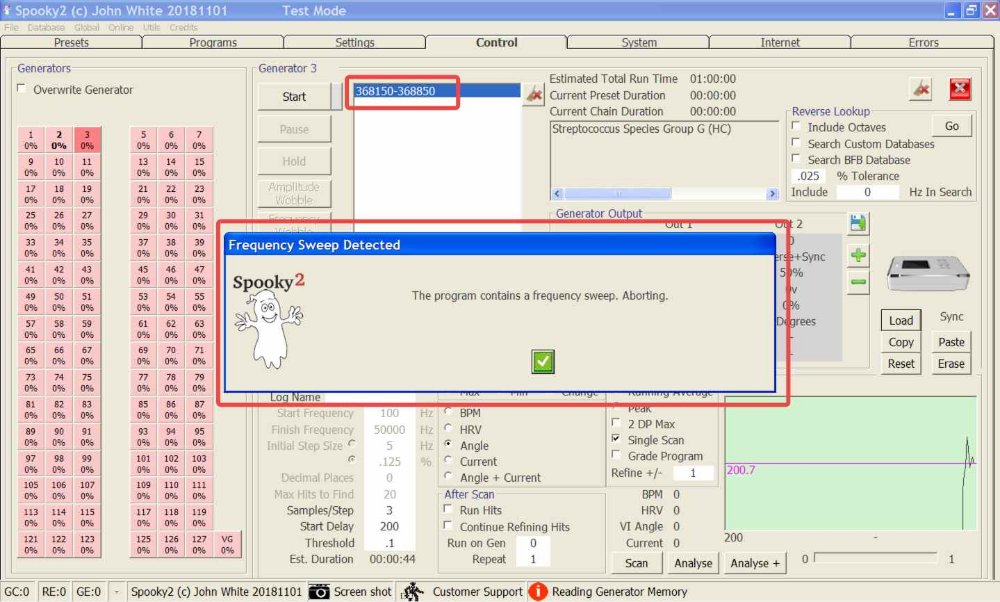Click the eraser icon beside the frequency list
Viewport: 1000px width, 602px height.
tap(534, 95)
